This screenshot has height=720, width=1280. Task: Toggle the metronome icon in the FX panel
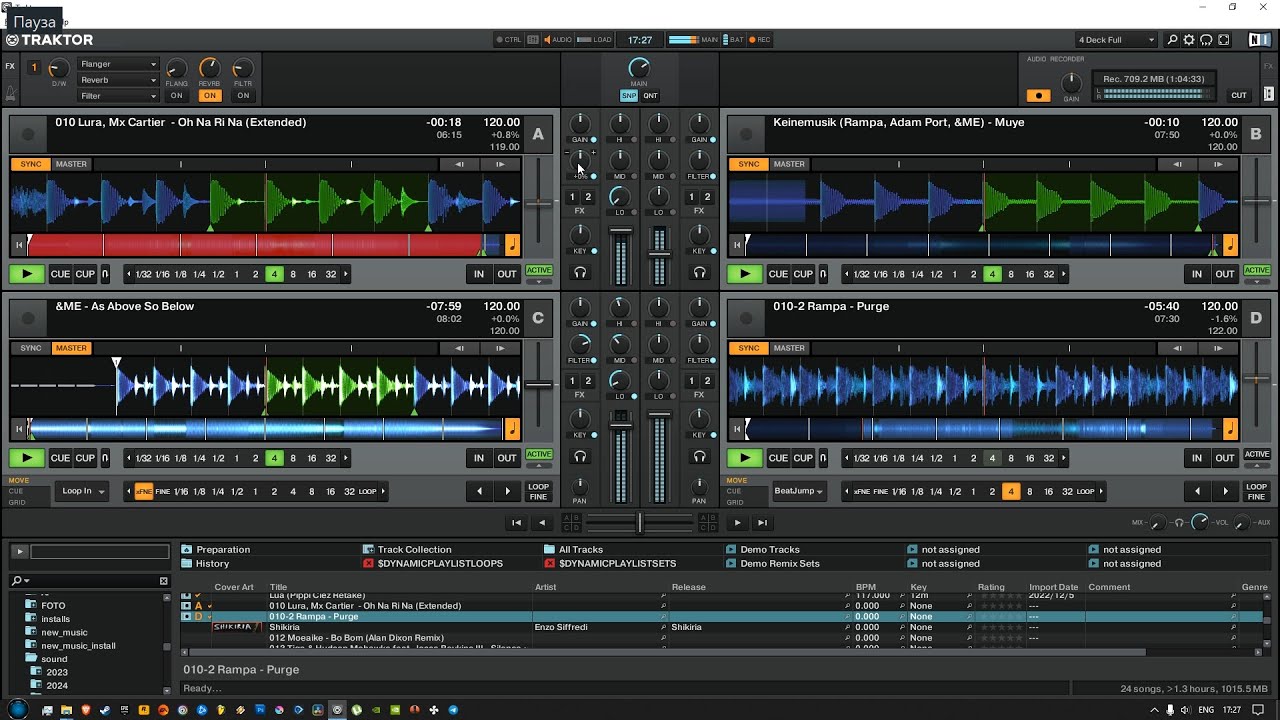tap(11, 94)
